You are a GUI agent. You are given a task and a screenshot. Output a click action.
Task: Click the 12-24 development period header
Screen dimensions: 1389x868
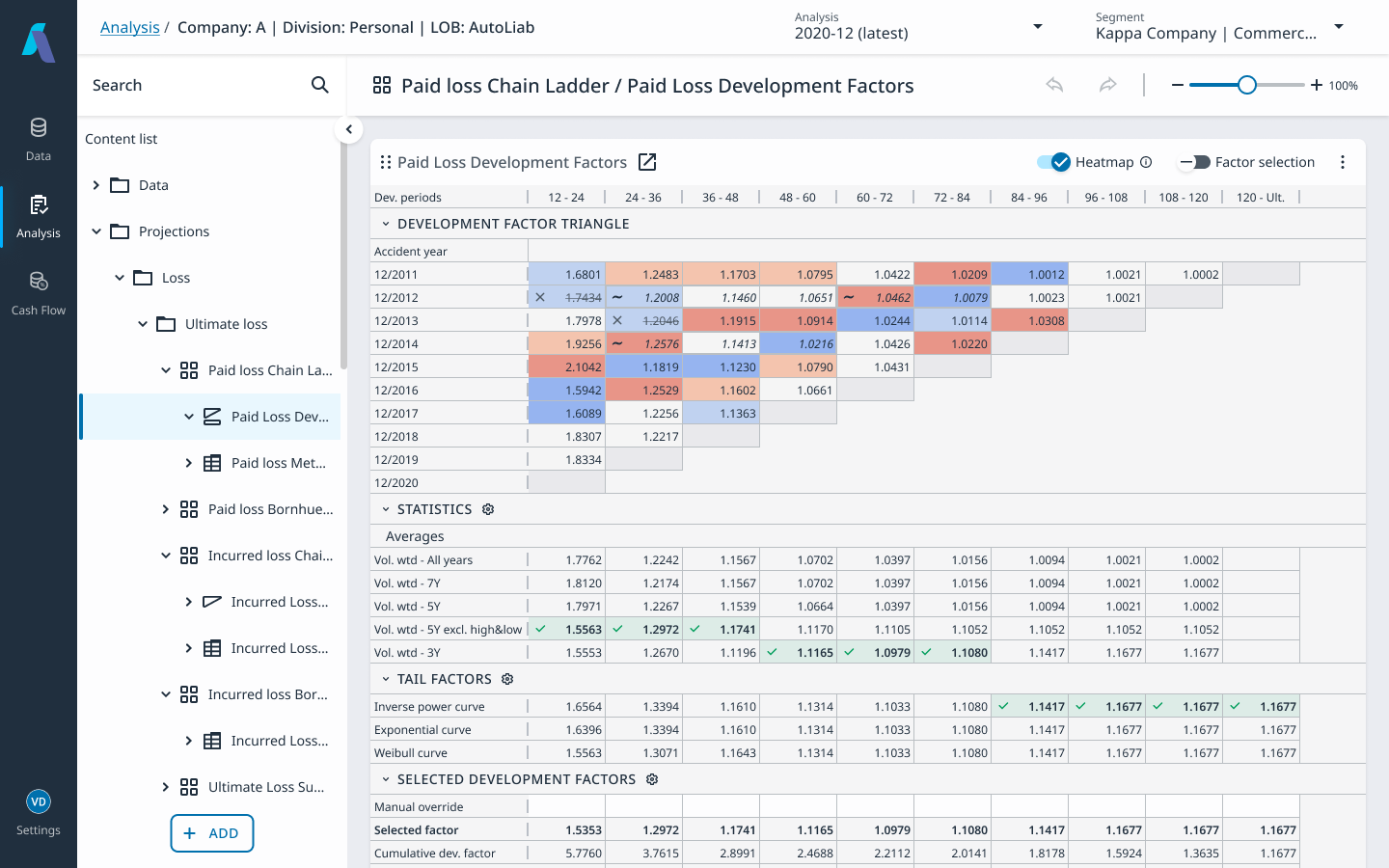[566, 197]
